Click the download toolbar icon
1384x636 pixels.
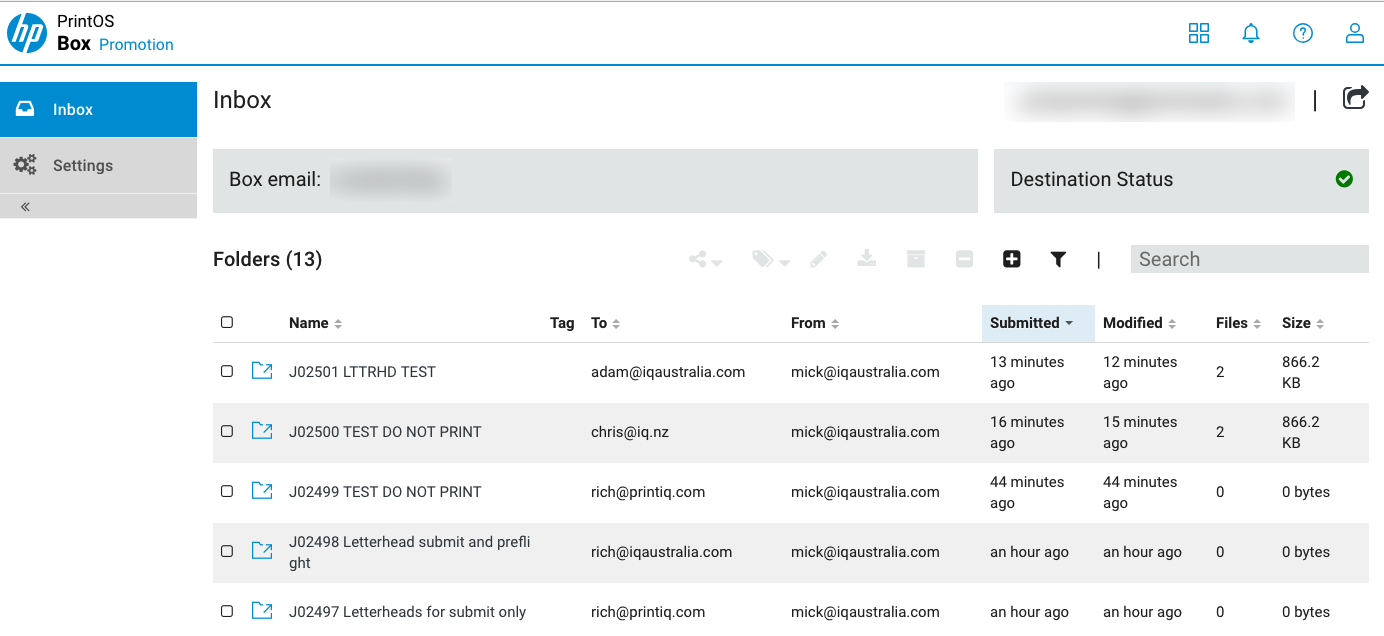click(x=867, y=259)
